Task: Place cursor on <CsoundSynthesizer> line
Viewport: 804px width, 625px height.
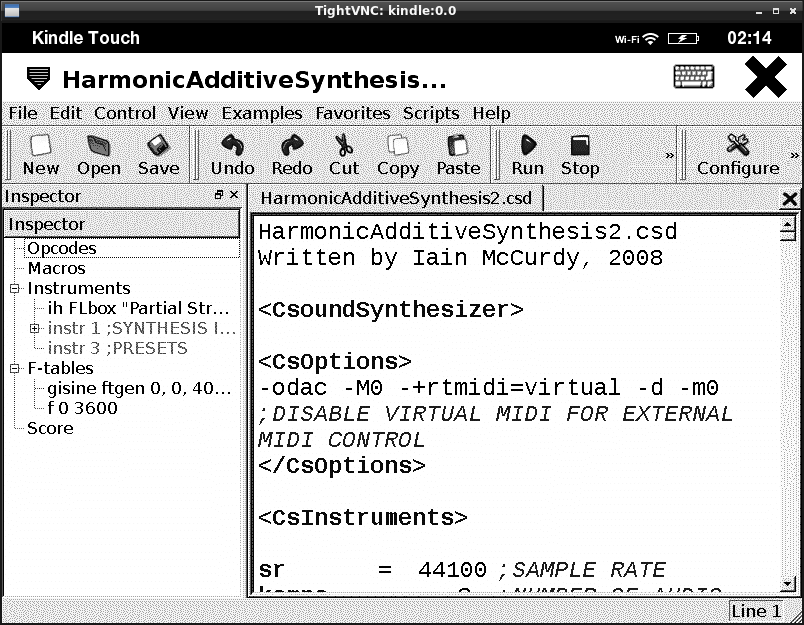Action: point(391,310)
